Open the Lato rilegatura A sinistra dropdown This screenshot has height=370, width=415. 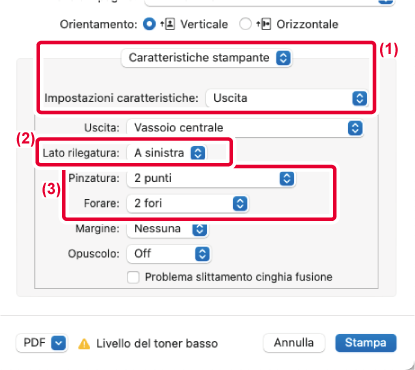(x=167, y=153)
